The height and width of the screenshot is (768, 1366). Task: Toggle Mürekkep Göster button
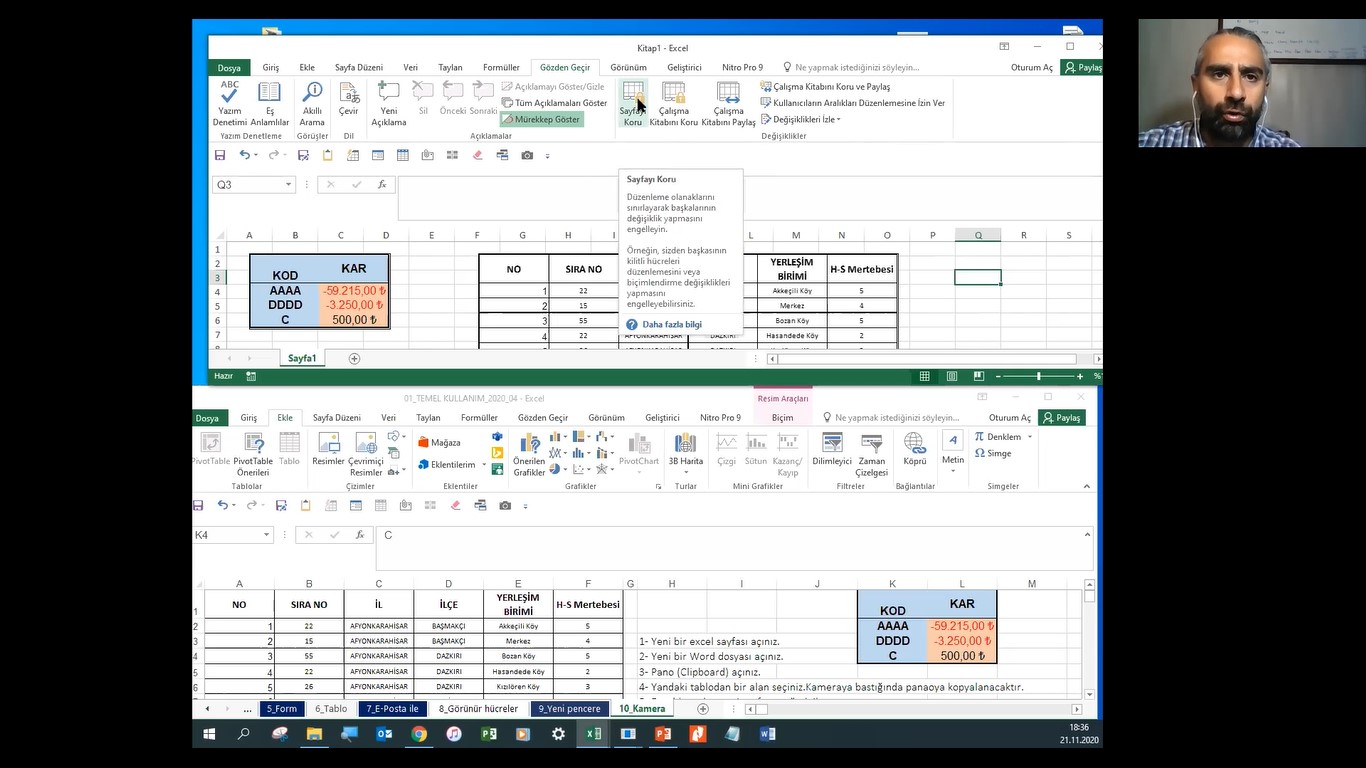coord(541,119)
